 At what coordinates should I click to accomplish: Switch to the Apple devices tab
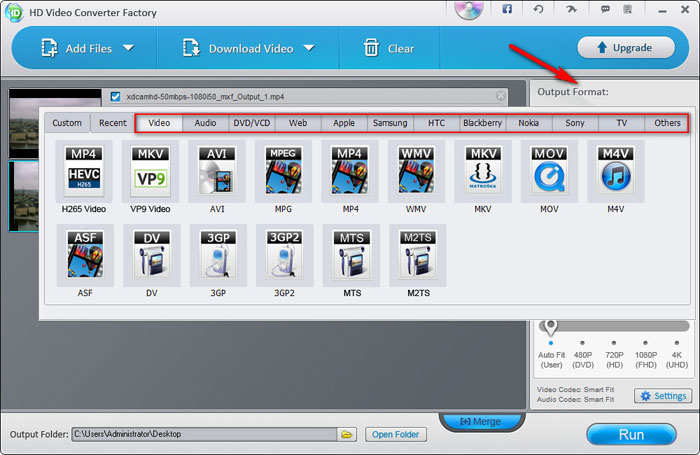(x=344, y=123)
